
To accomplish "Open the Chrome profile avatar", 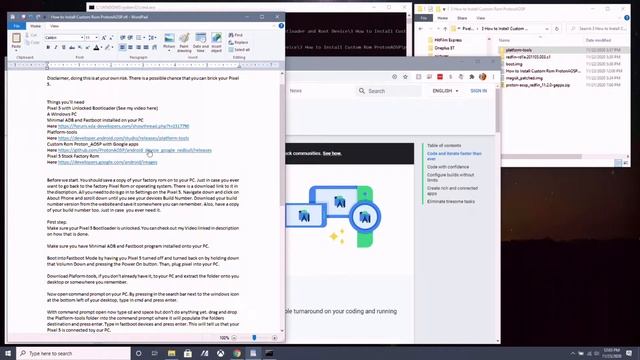I will point(482,77).
